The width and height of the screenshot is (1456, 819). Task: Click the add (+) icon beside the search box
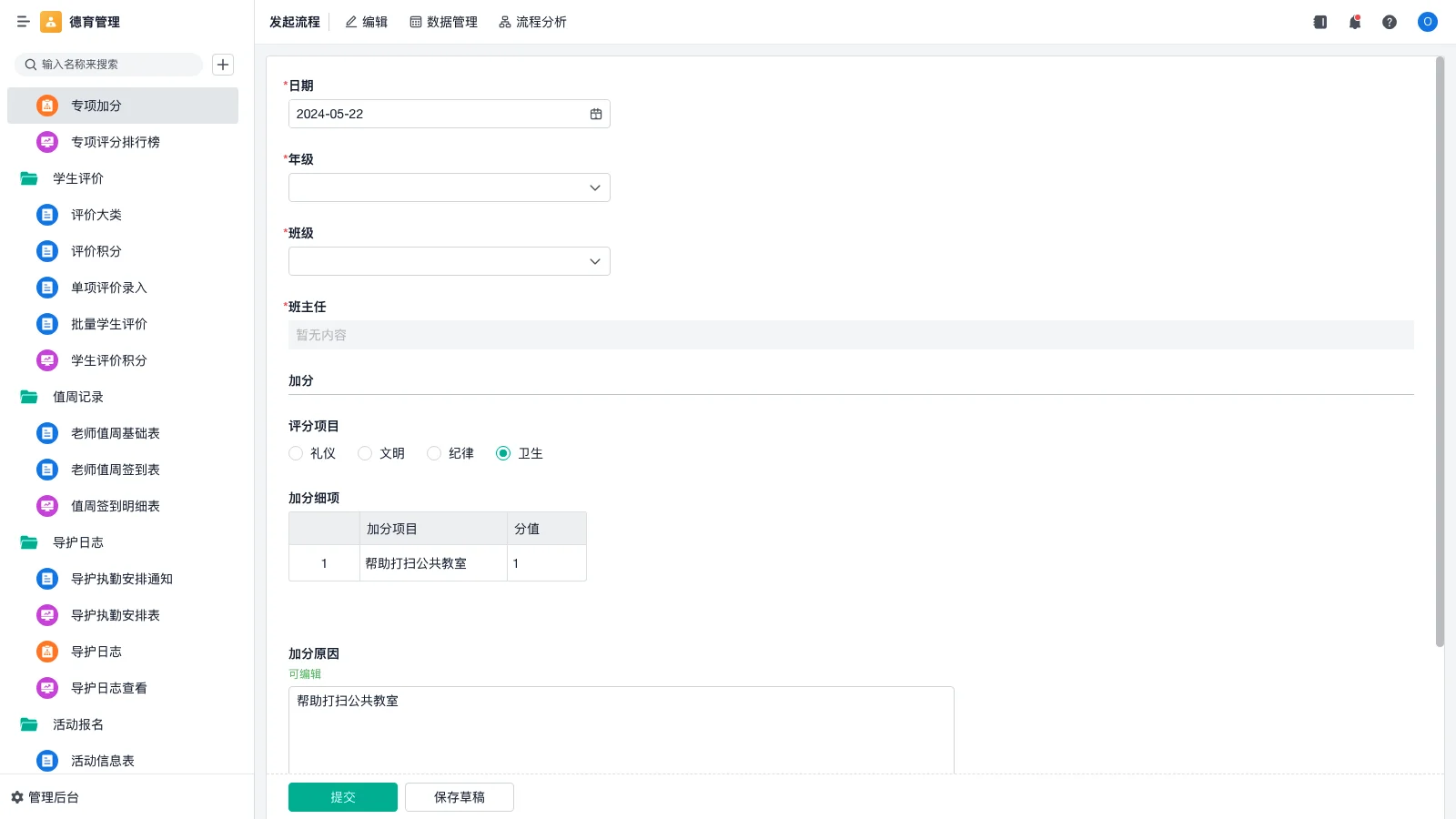222,64
